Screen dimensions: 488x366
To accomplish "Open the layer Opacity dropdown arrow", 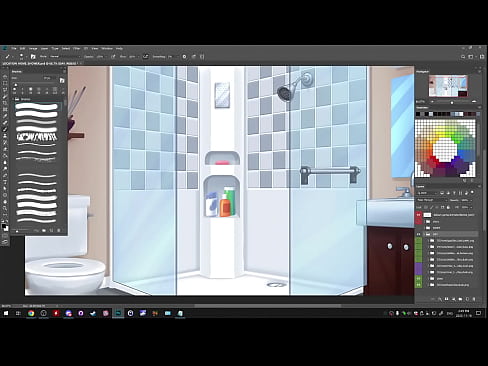I will coord(471,200).
